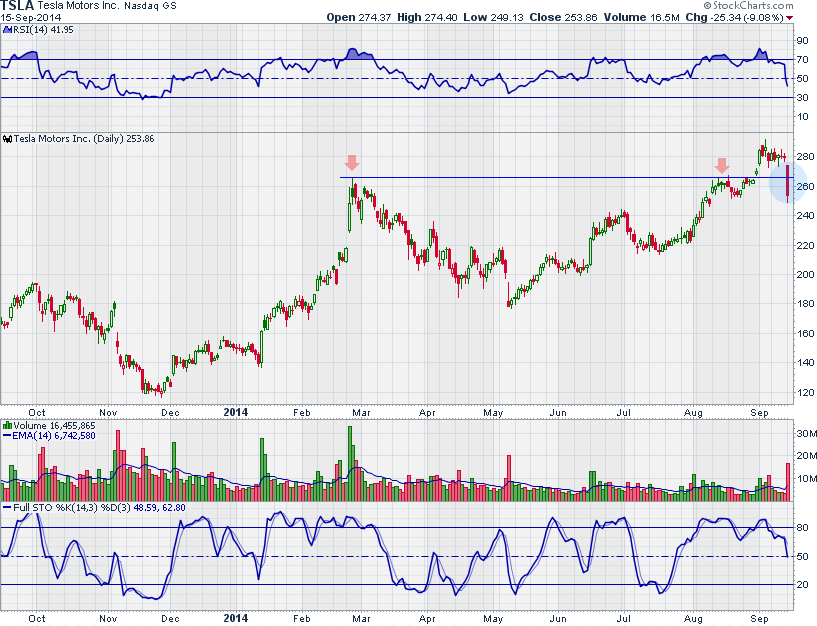Click the Low 249.13 value
The height and width of the screenshot is (626, 817).
(x=493, y=17)
